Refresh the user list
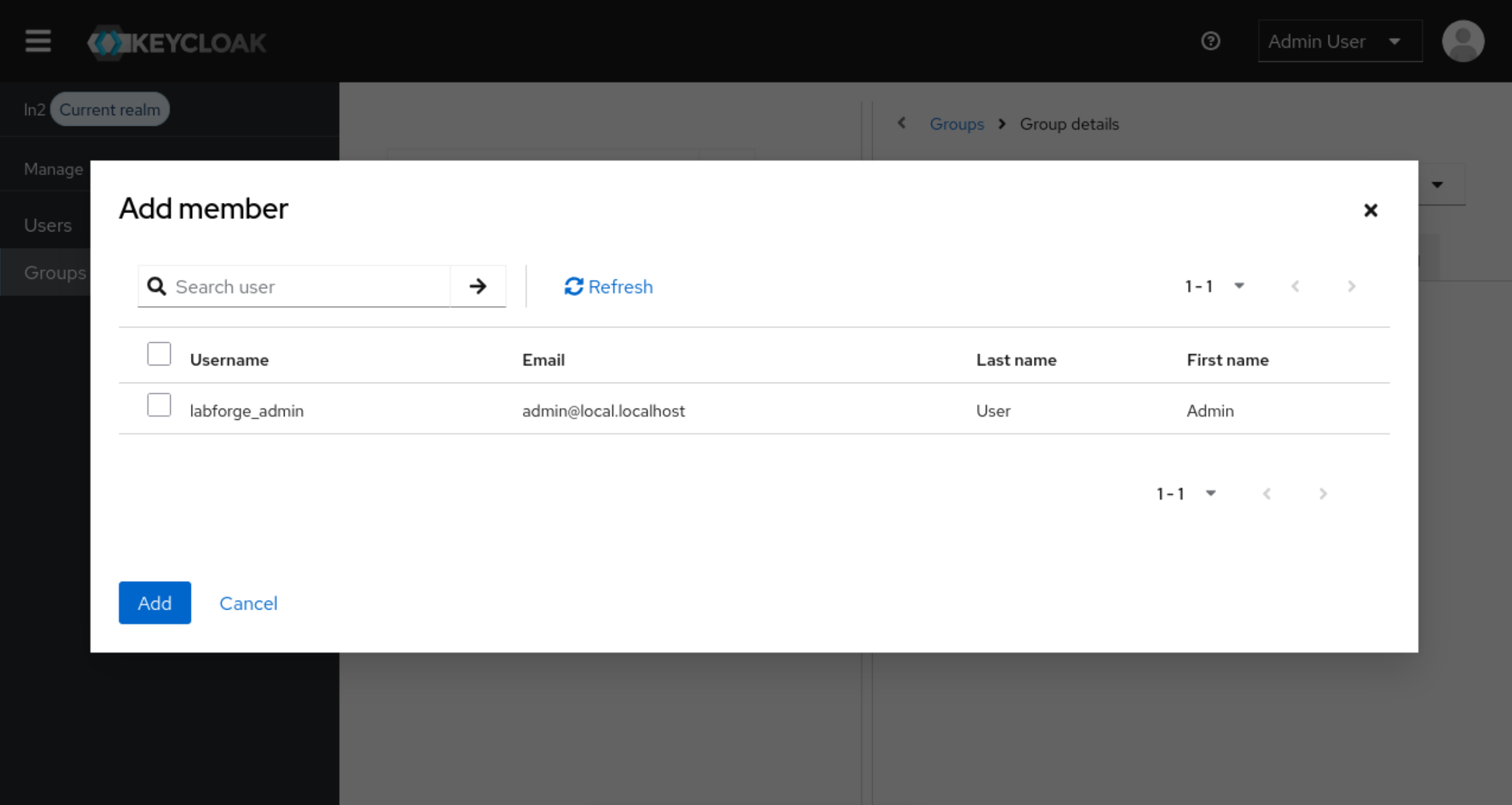 point(608,286)
